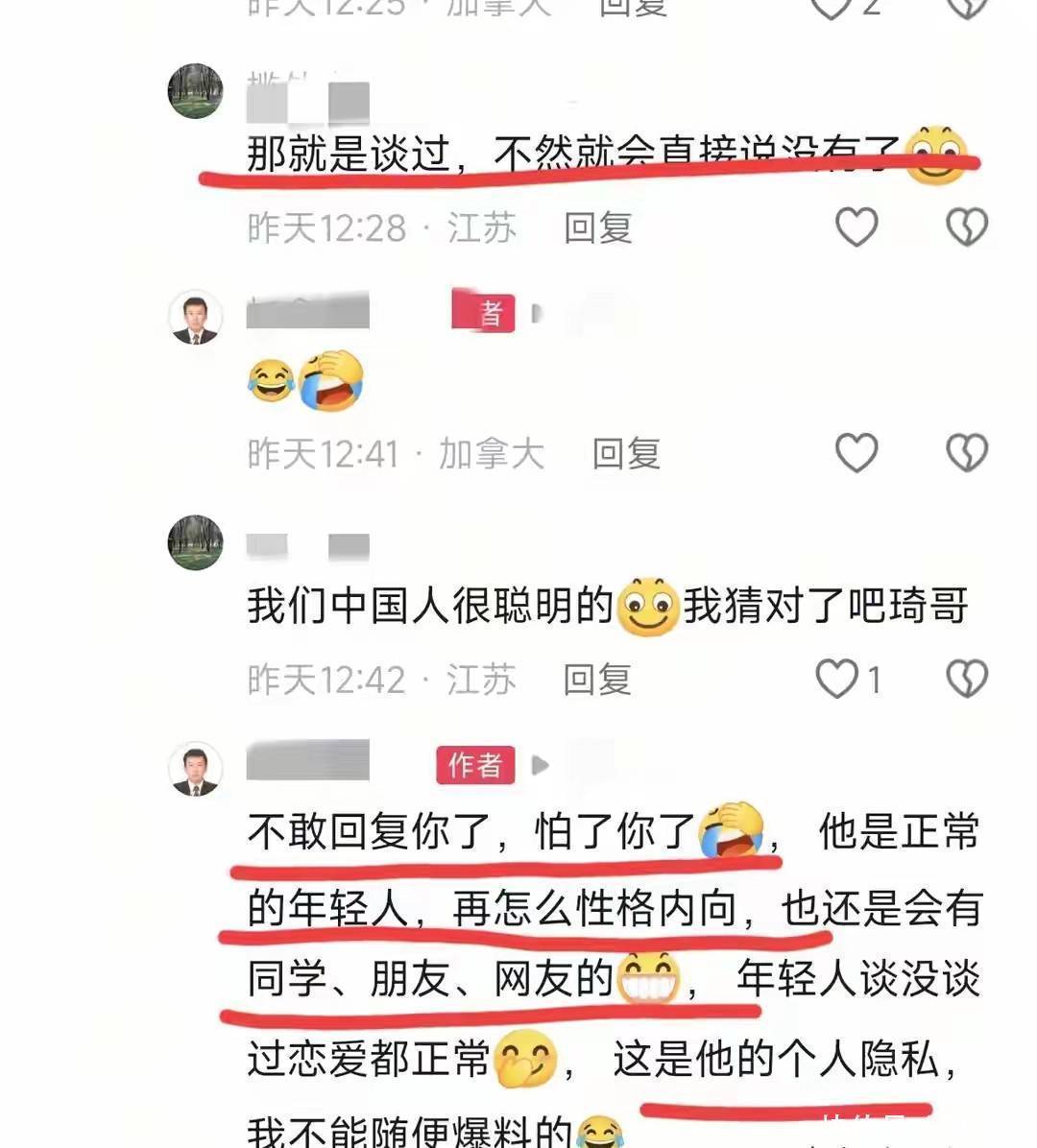
Task: Like the 12:28 Jiangsu comment
Action: click(x=856, y=227)
